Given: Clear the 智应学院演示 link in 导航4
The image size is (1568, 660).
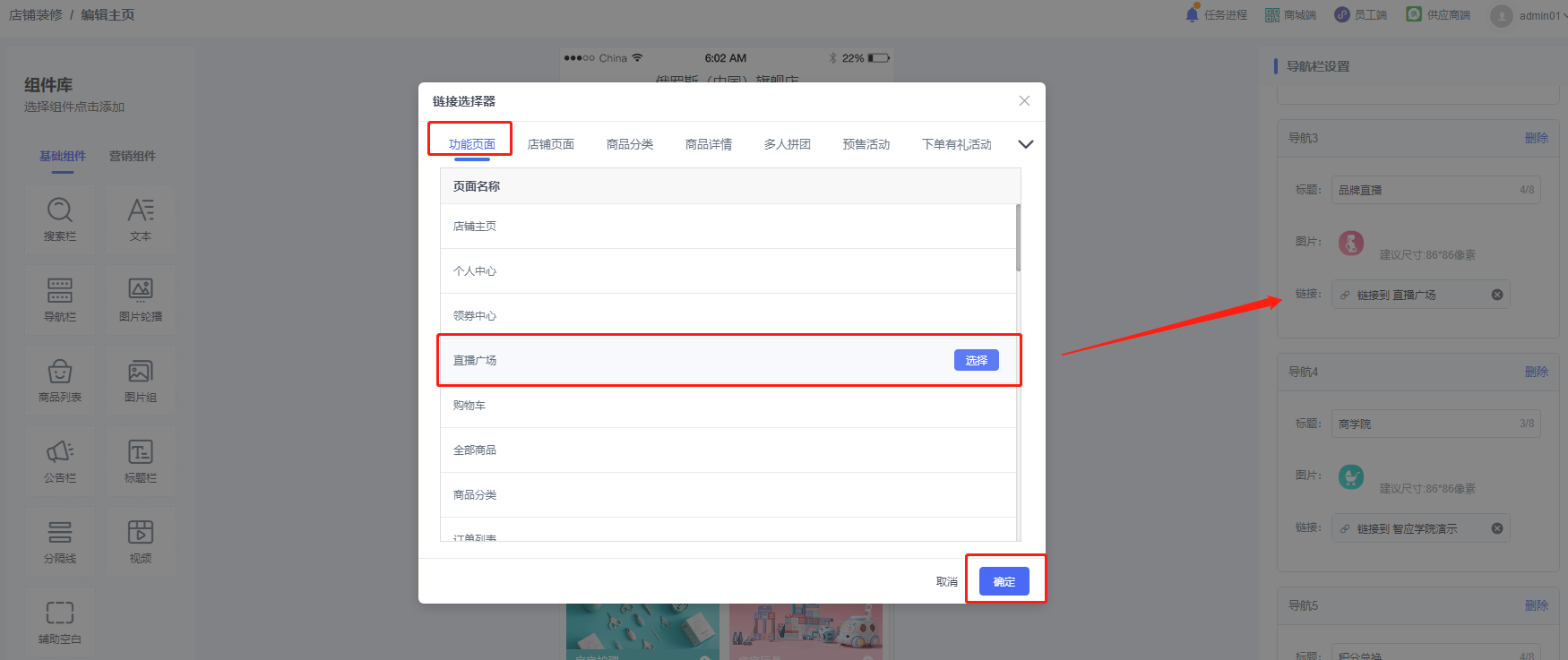Looking at the screenshot, I should [x=1497, y=528].
